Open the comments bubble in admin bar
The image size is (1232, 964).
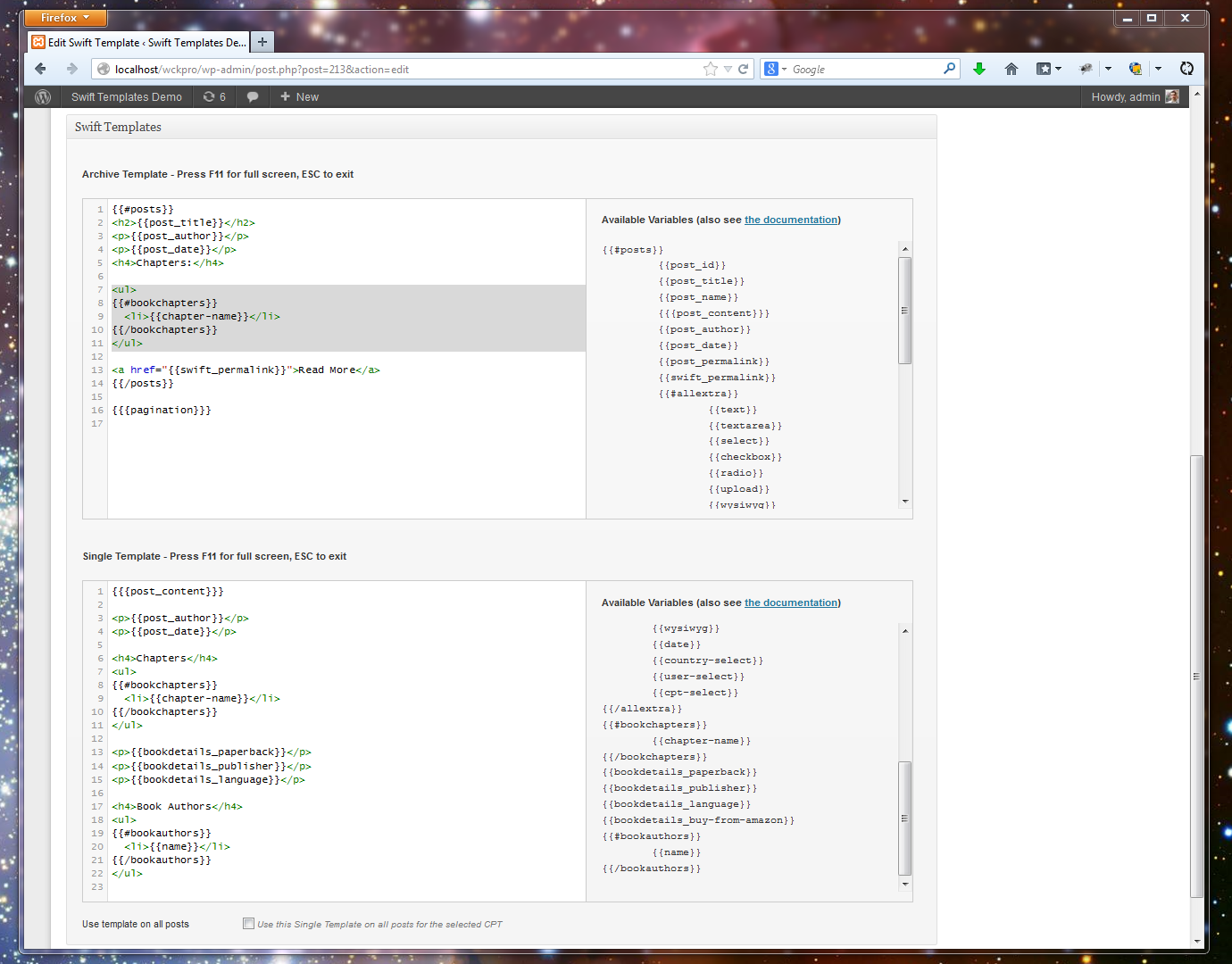click(253, 96)
